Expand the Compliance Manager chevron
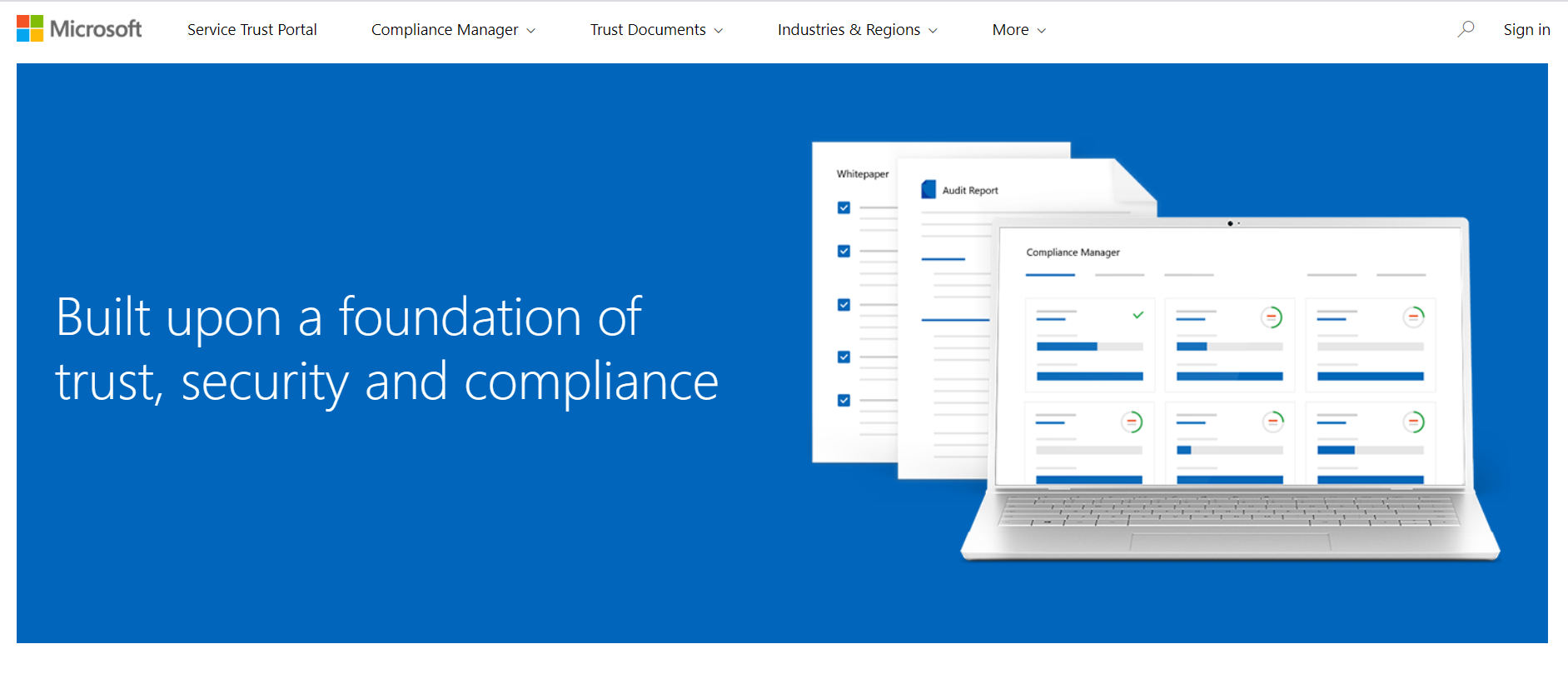Viewport: 1568px width, 694px height. [x=530, y=31]
